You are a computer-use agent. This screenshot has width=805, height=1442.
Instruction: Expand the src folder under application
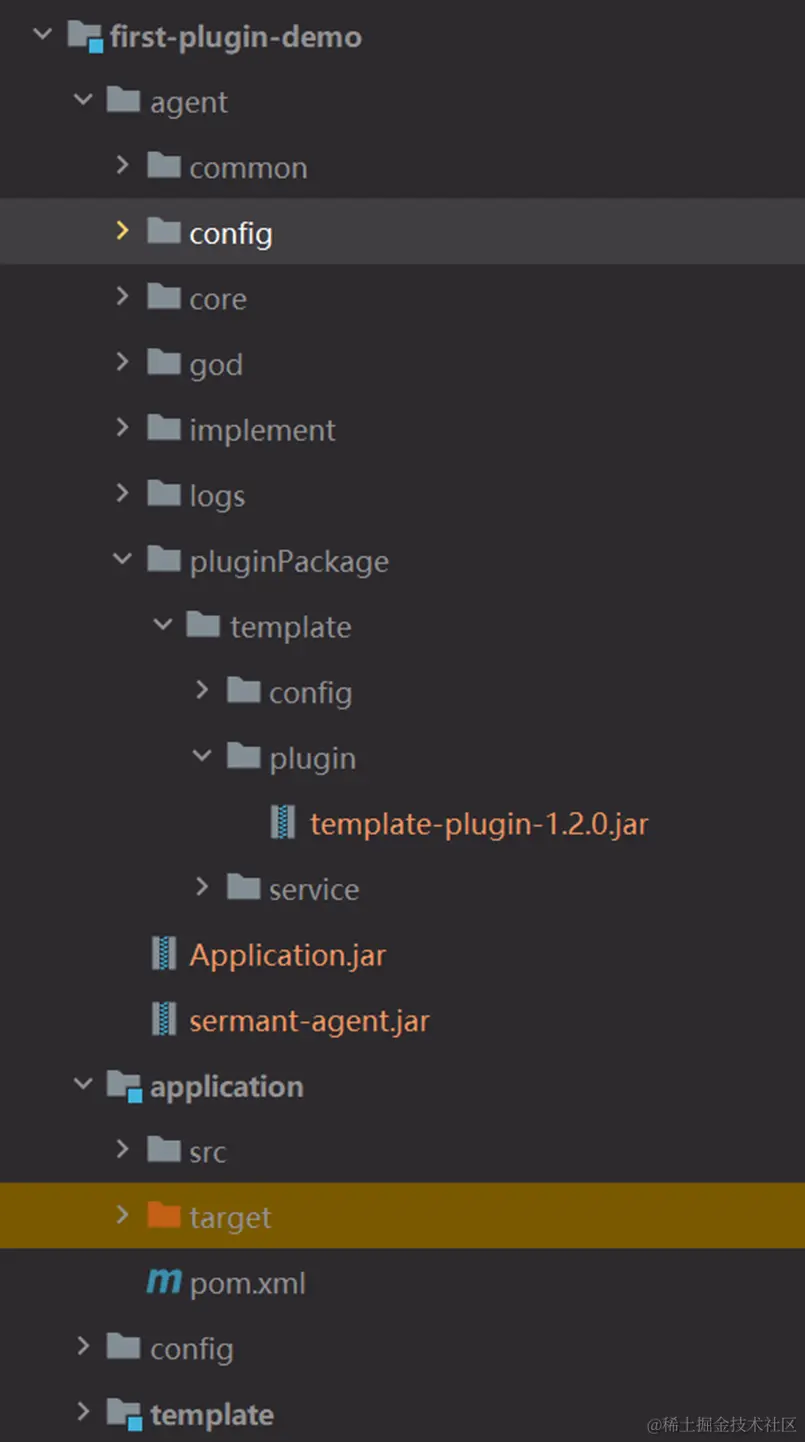(x=122, y=1149)
